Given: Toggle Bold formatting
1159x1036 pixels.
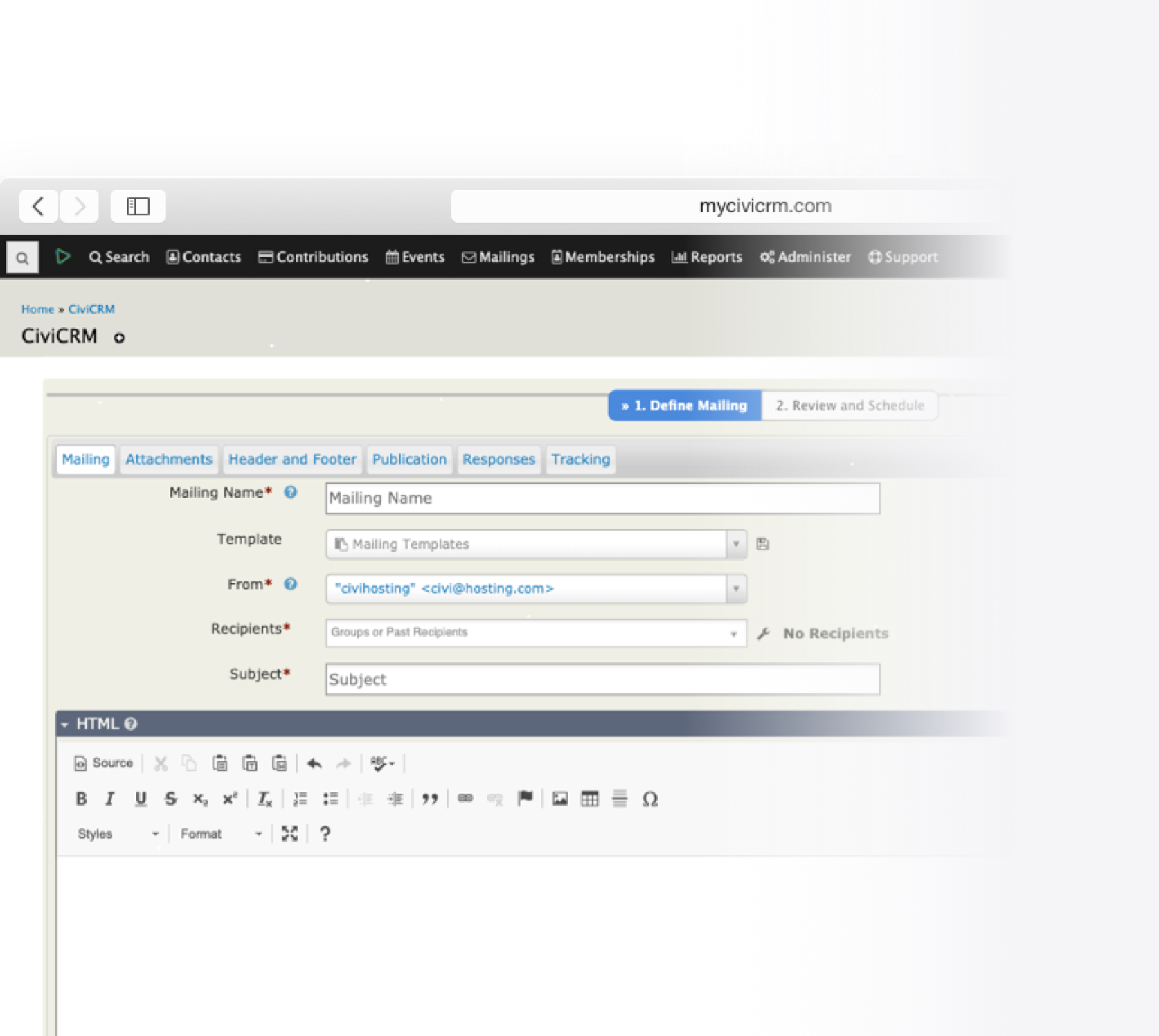Looking at the screenshot, I should click(x=81, y=799).
